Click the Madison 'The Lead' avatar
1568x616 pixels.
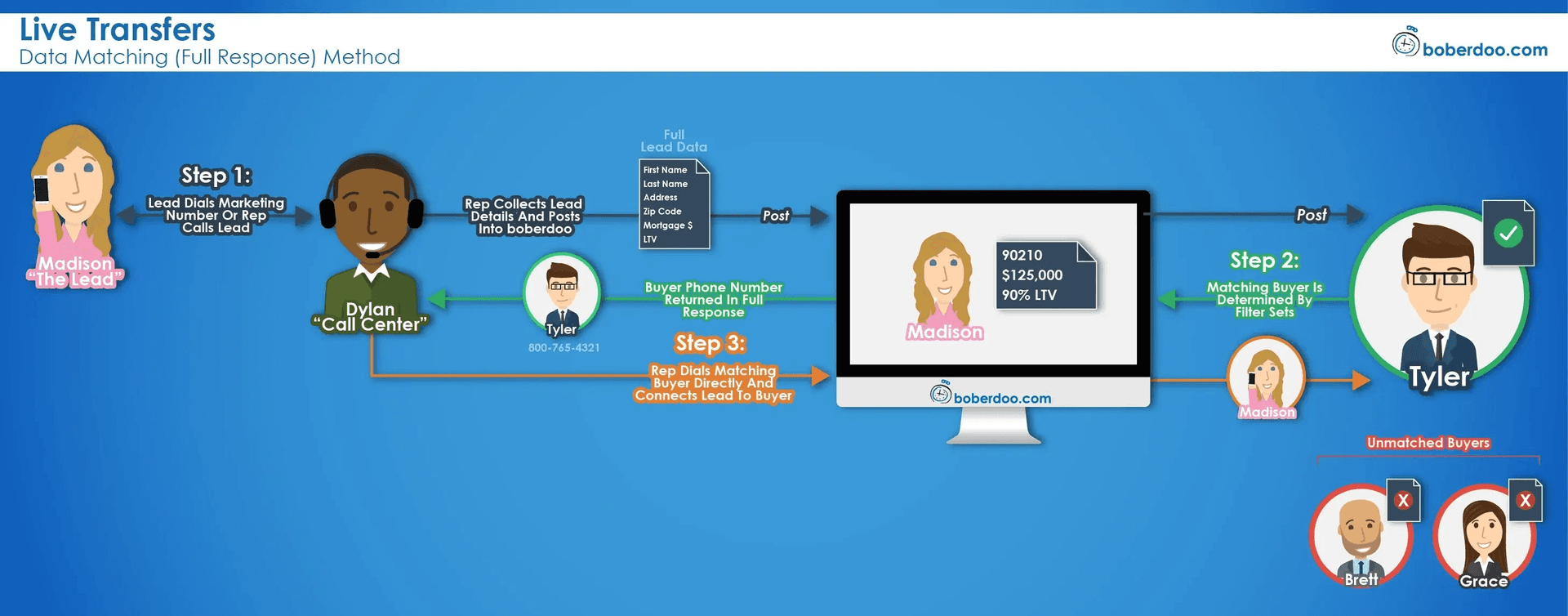click(x=74, y=204)
